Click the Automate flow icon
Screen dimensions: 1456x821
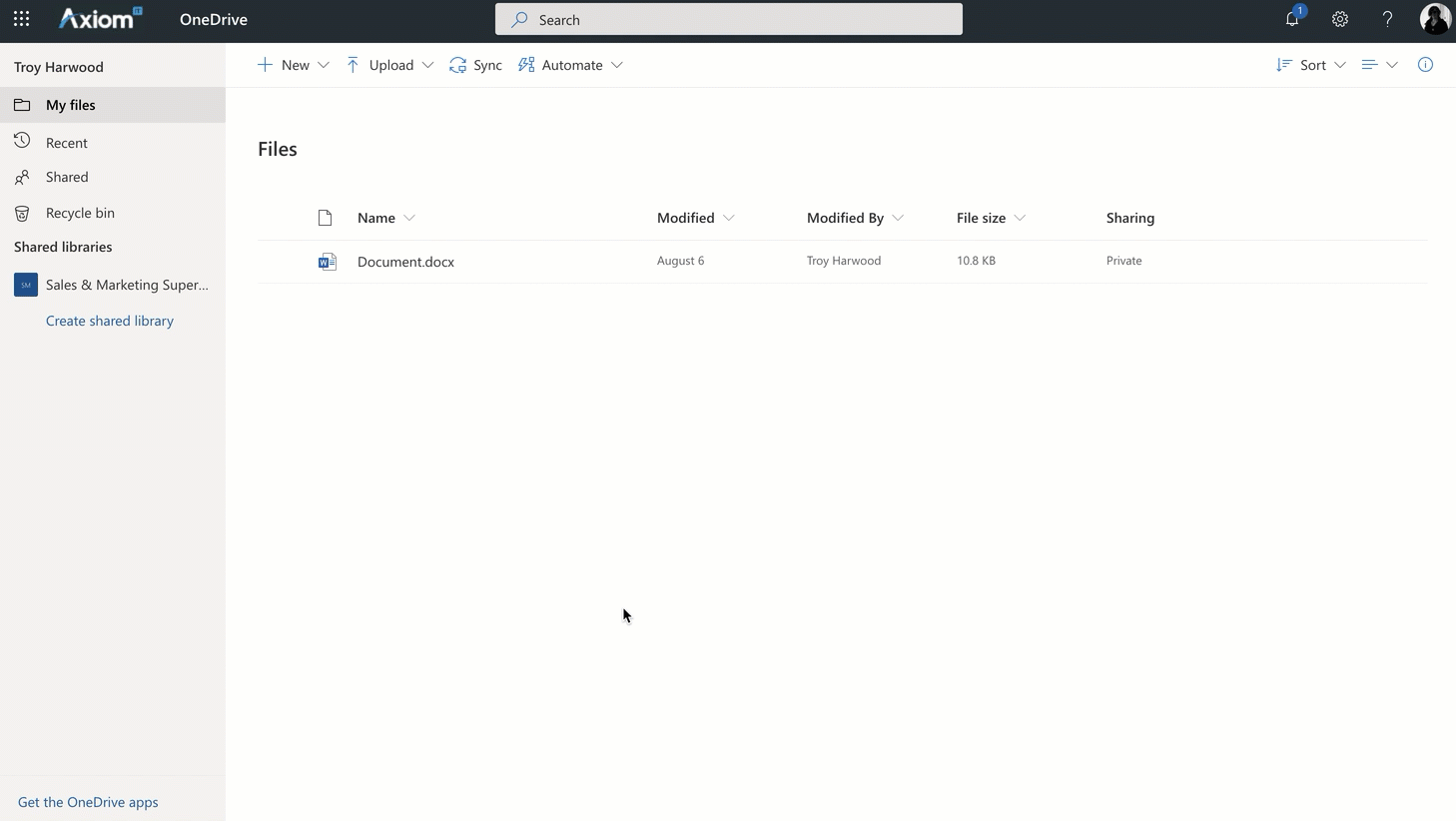(x=526, y=65)
